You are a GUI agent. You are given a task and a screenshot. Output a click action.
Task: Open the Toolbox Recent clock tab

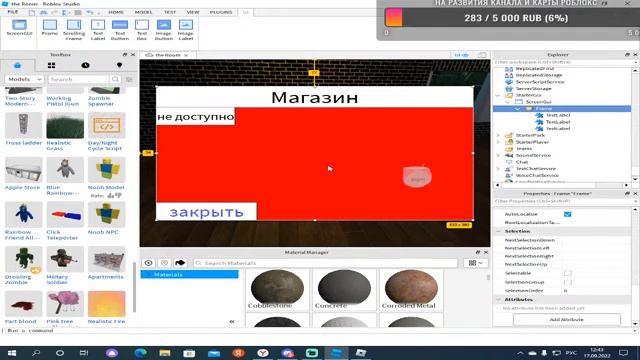click(x=85, y=65)
